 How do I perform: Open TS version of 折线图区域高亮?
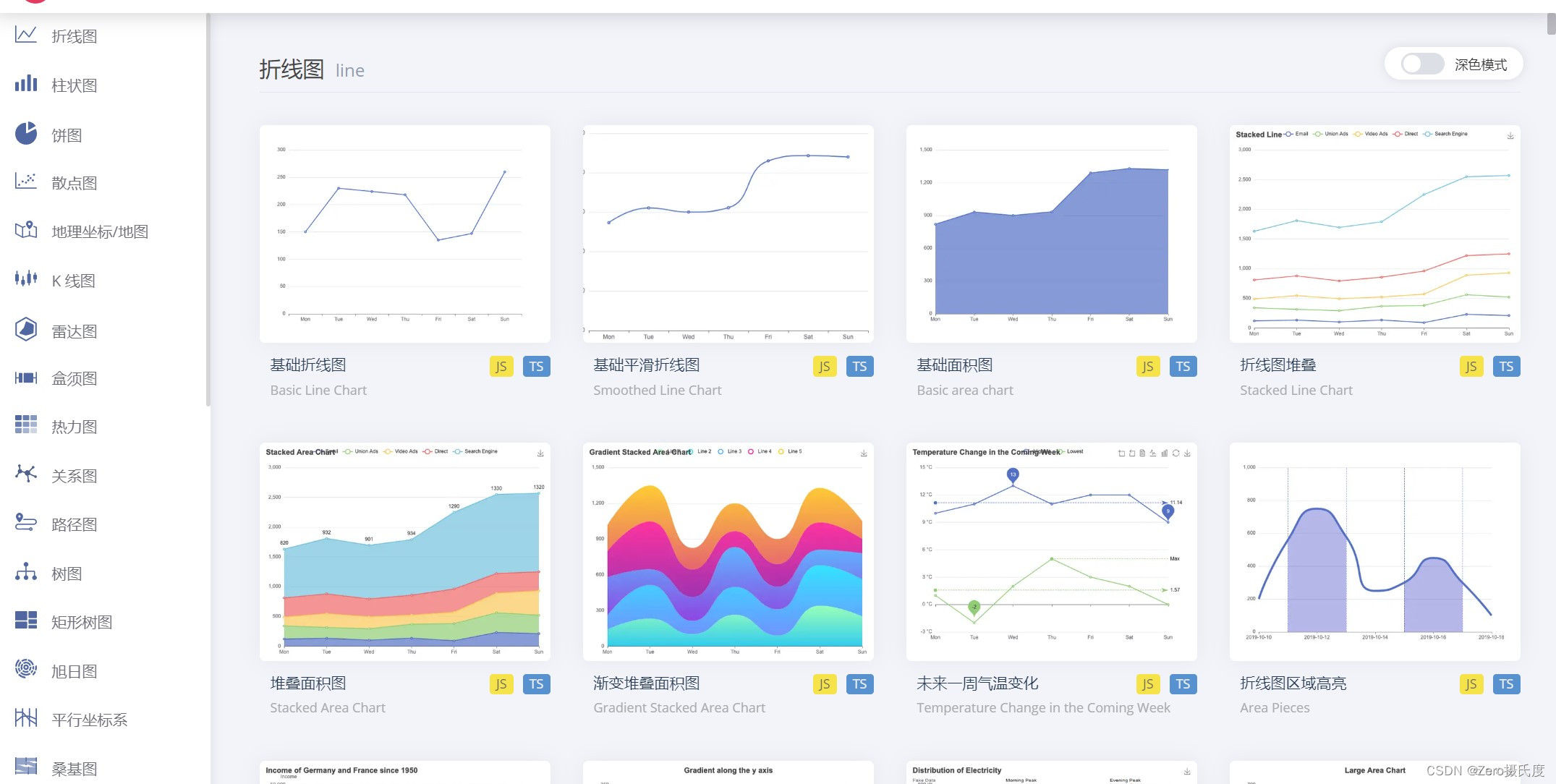(1506, 684)
